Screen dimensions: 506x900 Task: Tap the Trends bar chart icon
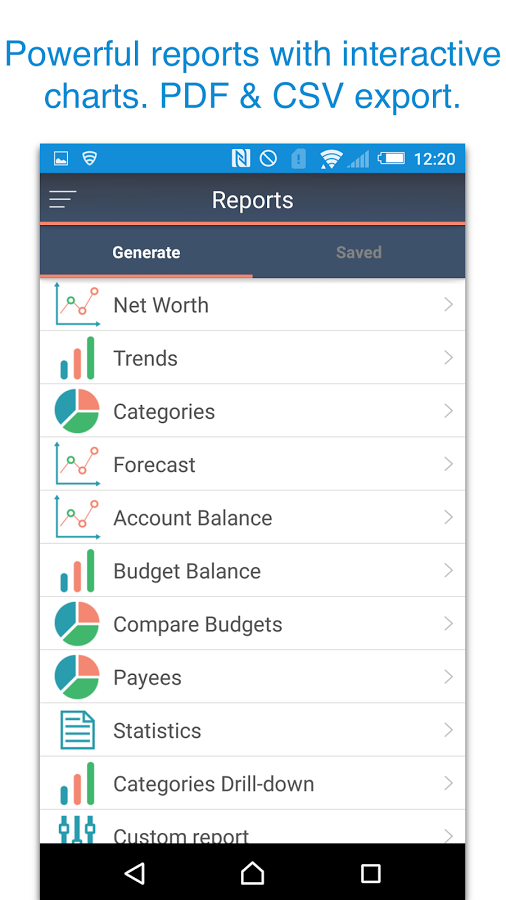pos(77,358)
